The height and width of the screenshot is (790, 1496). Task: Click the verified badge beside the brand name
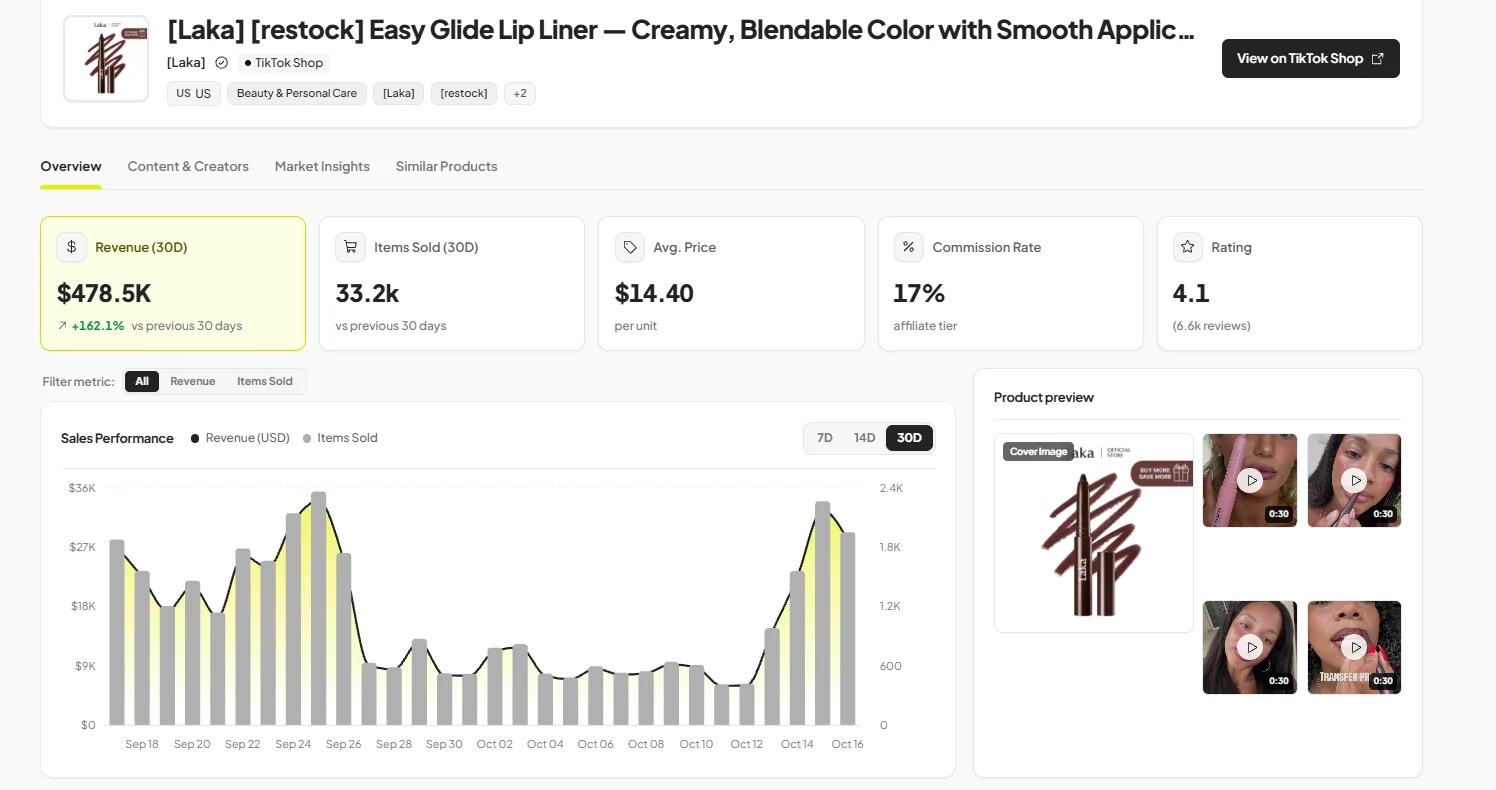pos(222,63)
